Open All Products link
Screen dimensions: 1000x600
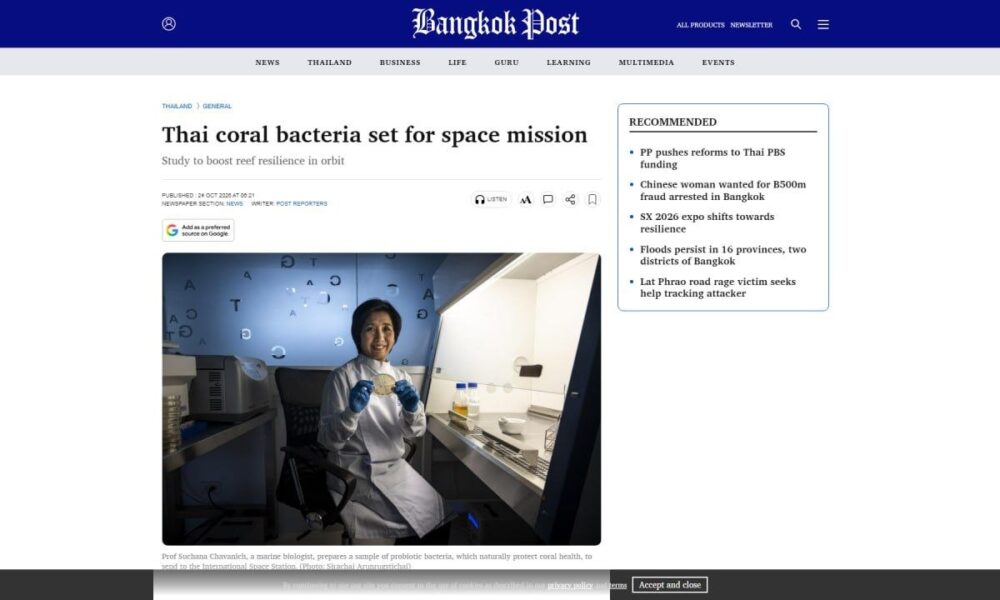tap(700, 25)
